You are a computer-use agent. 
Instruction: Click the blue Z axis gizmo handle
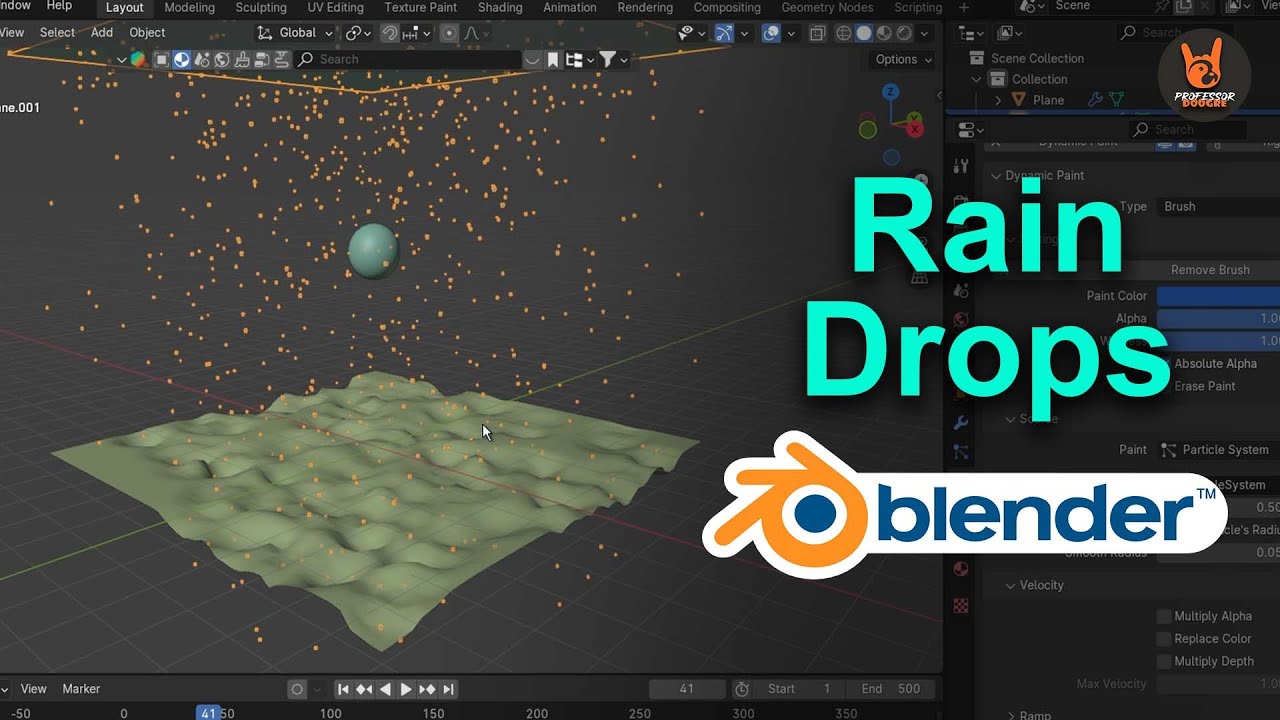(890, 92)
